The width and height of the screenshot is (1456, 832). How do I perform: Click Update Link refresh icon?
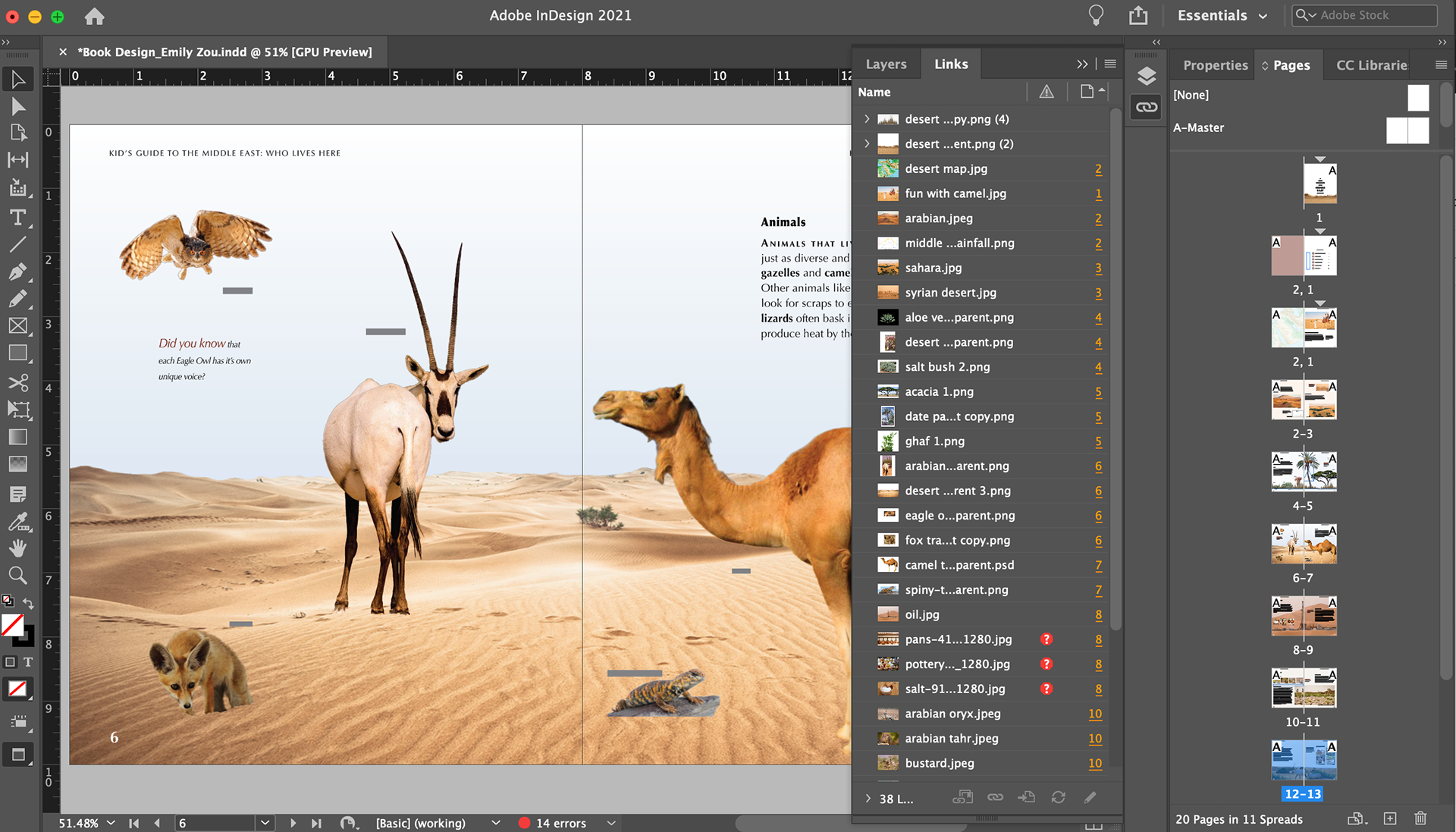point(1058,797)
